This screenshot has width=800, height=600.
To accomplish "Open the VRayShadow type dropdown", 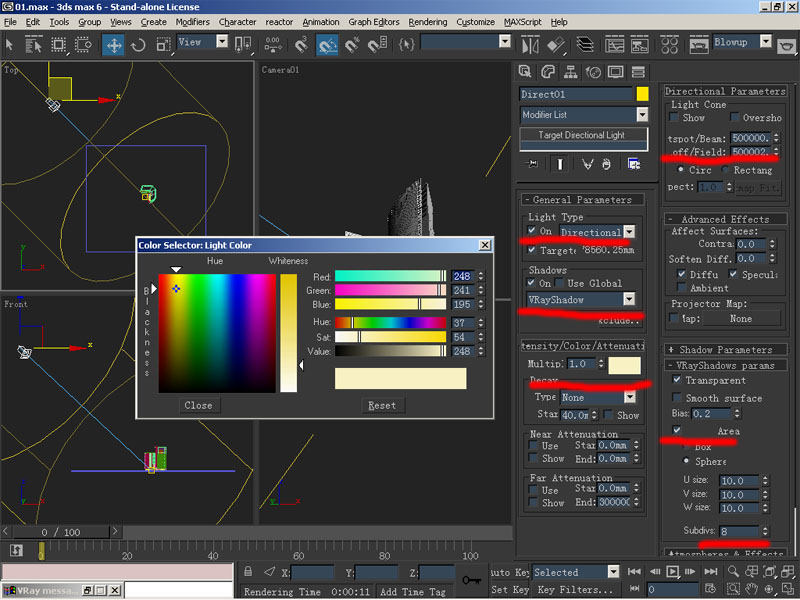I will [628, 299].
